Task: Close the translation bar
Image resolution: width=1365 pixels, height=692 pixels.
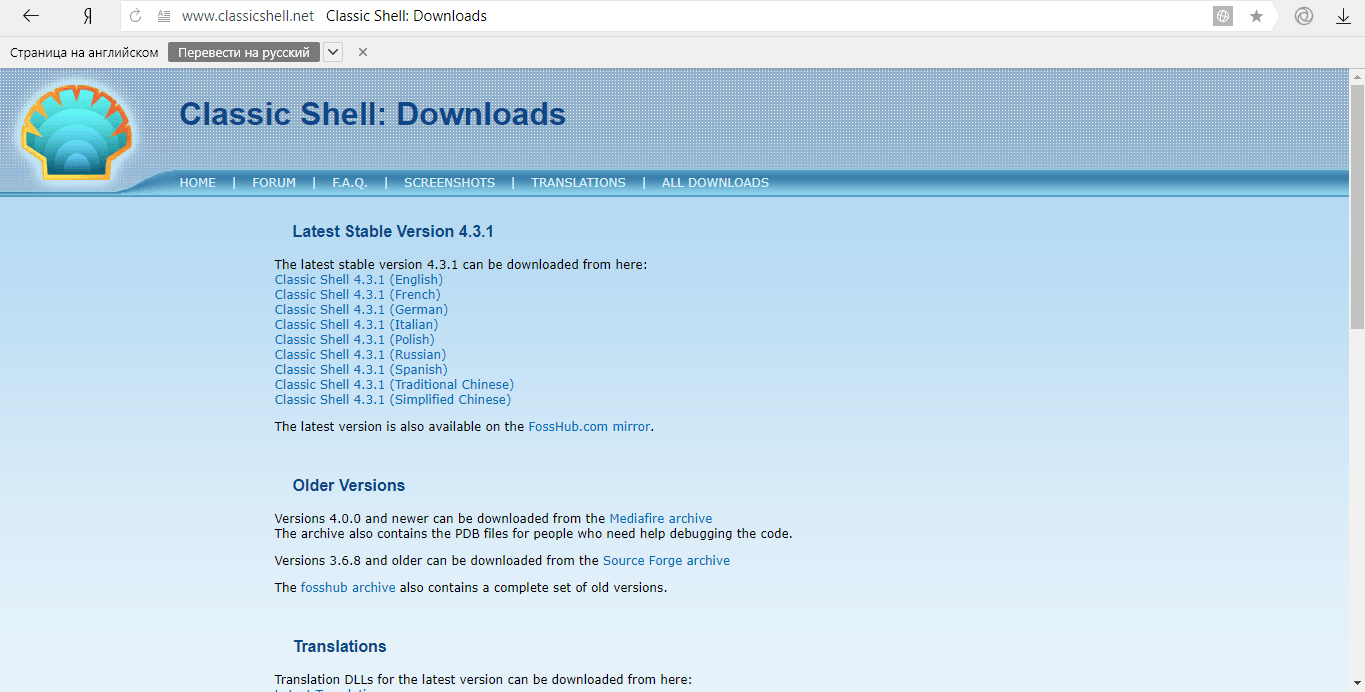Action: click(x=363, y=52)
